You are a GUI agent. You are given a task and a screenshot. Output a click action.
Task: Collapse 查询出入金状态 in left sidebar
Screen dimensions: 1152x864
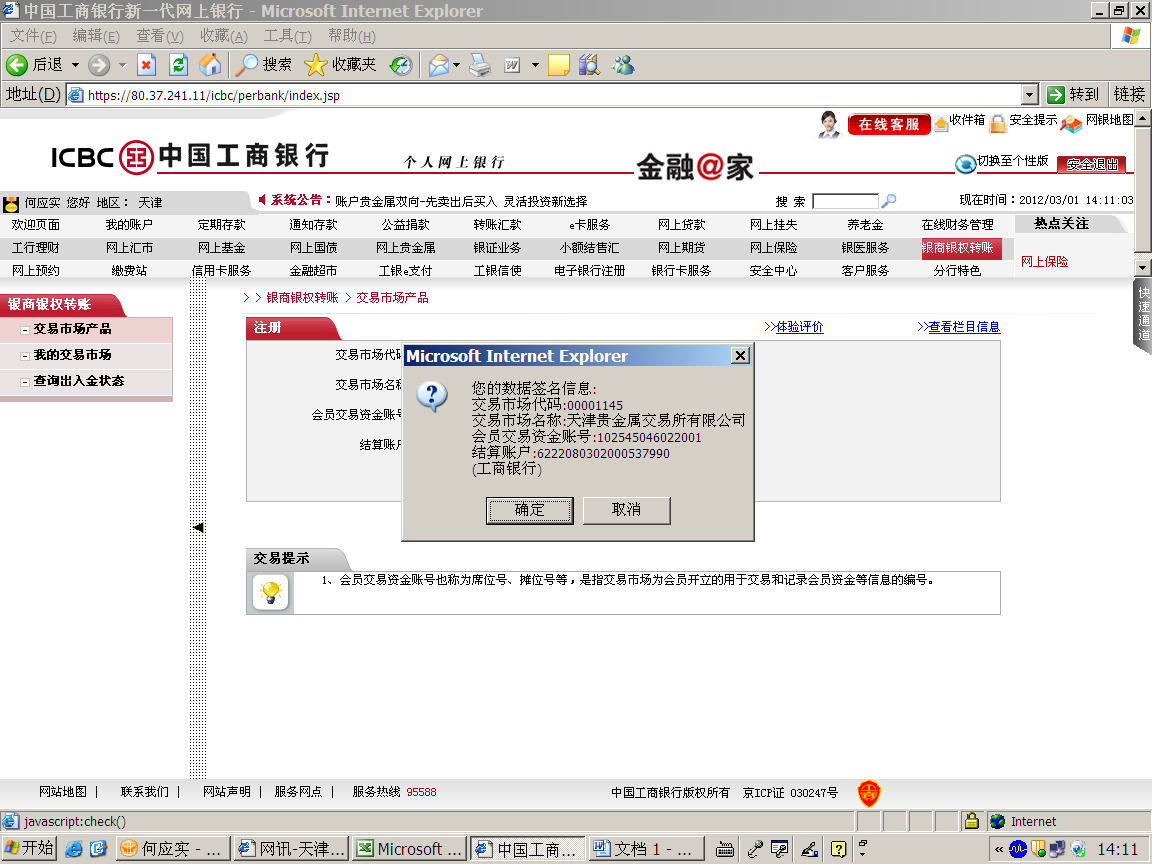(25, 382)
